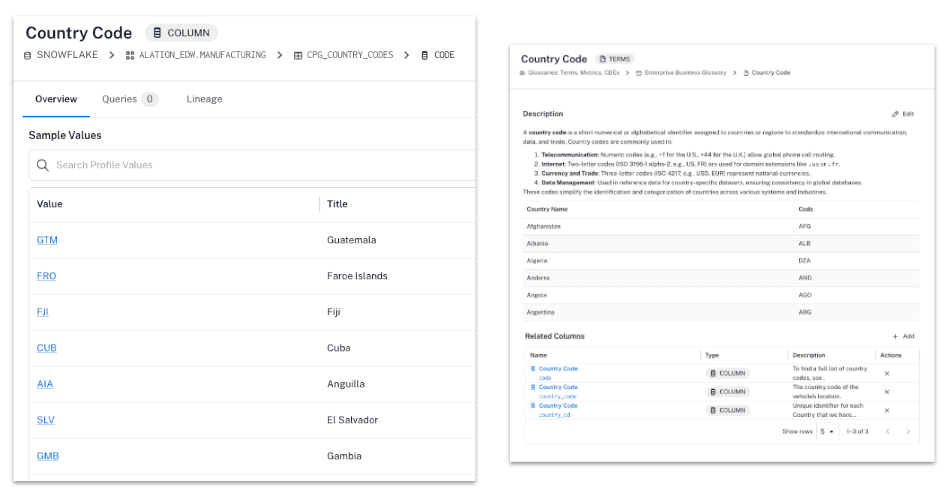951x495 pixels.
Task: Click the Snowflake database icon in breadcrumb
Action: coord(28,56)
